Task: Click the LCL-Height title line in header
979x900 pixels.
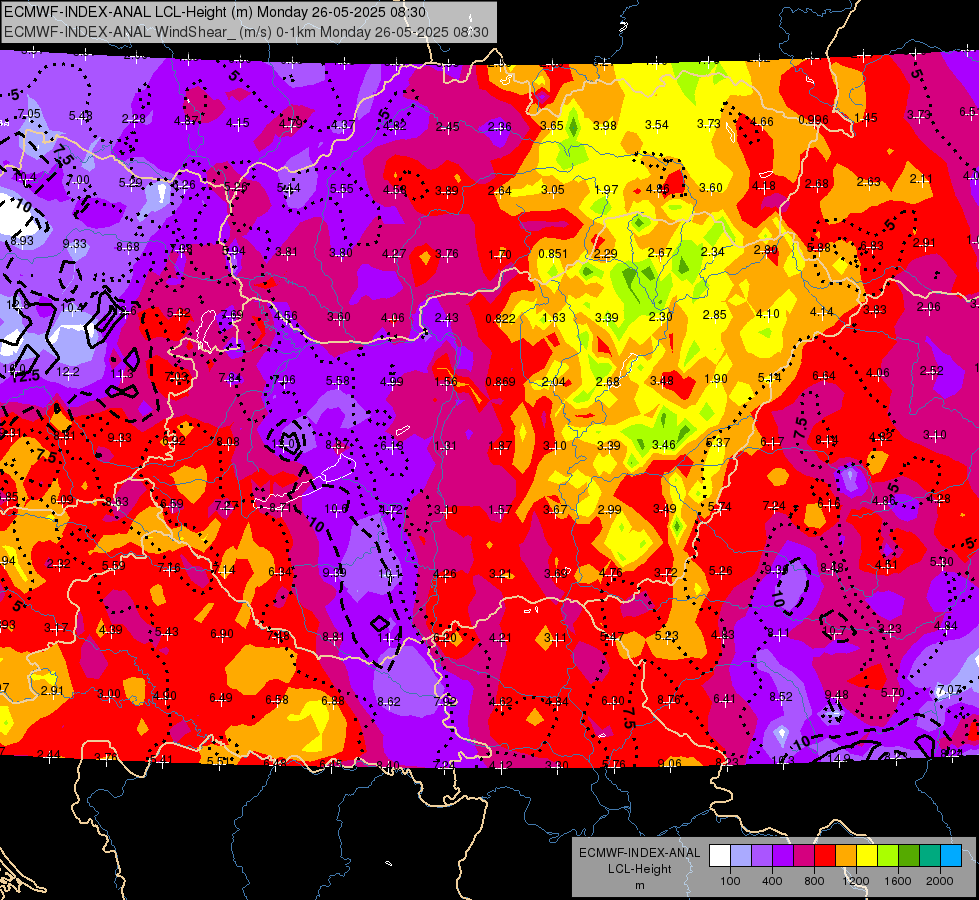Action: click(215, 12)
